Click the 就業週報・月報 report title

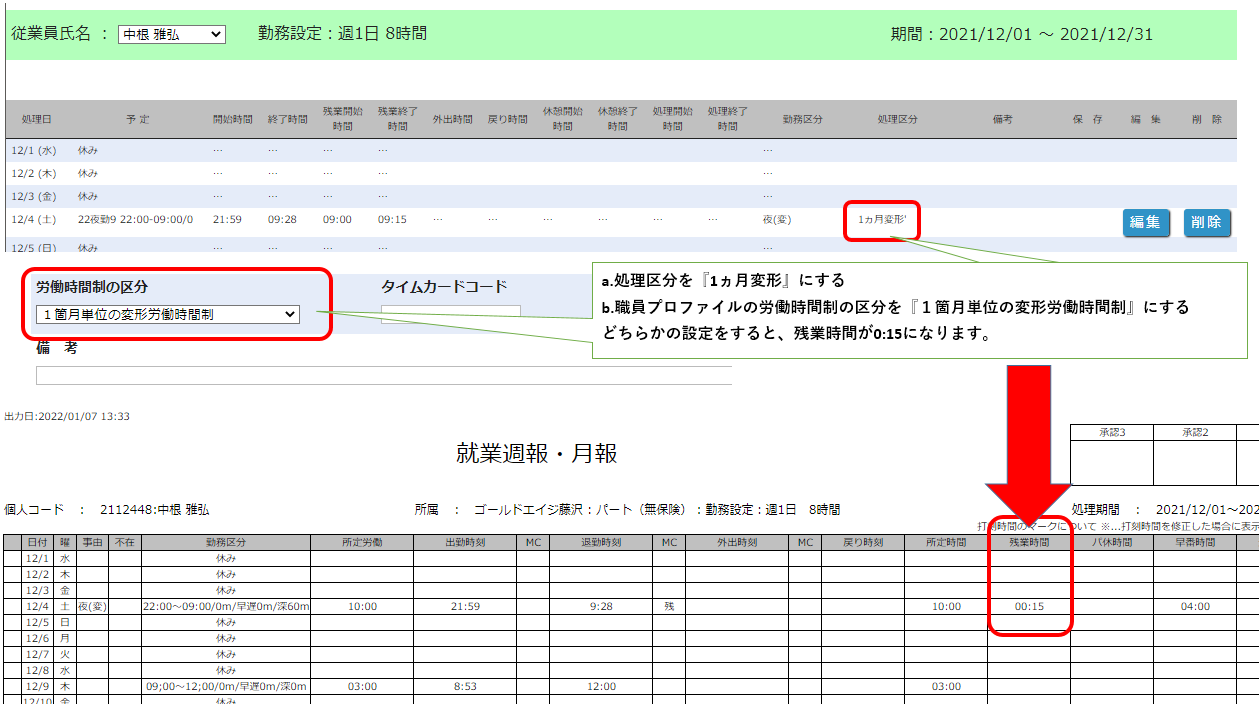[536, 454]
